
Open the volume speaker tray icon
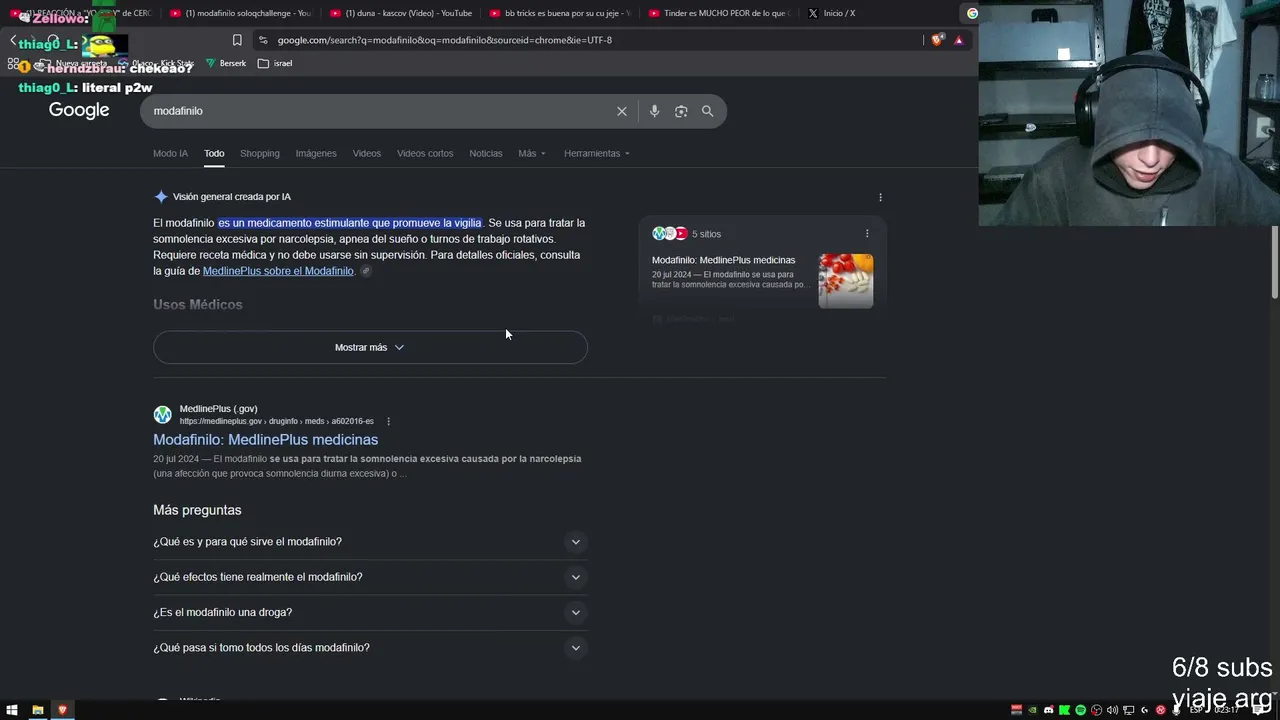coord(1112,710)
